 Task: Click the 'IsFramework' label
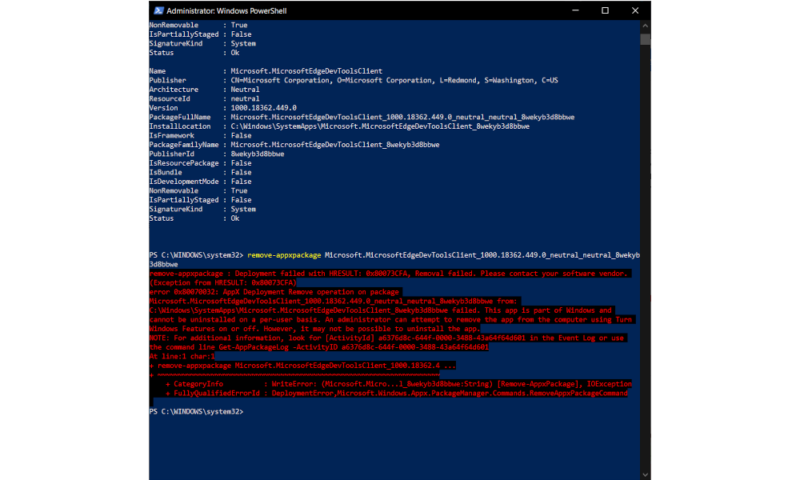click(171, 135)
